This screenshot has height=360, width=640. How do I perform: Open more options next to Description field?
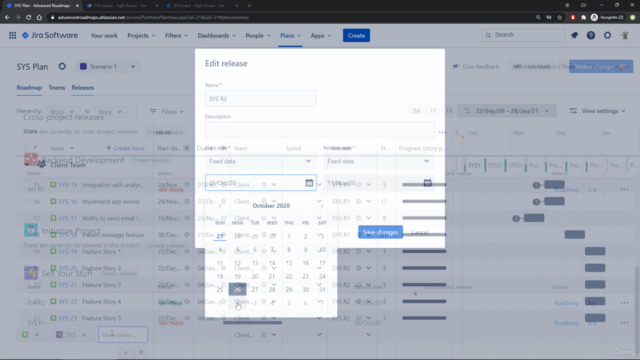pyautogui.click(x=442, y=132)
